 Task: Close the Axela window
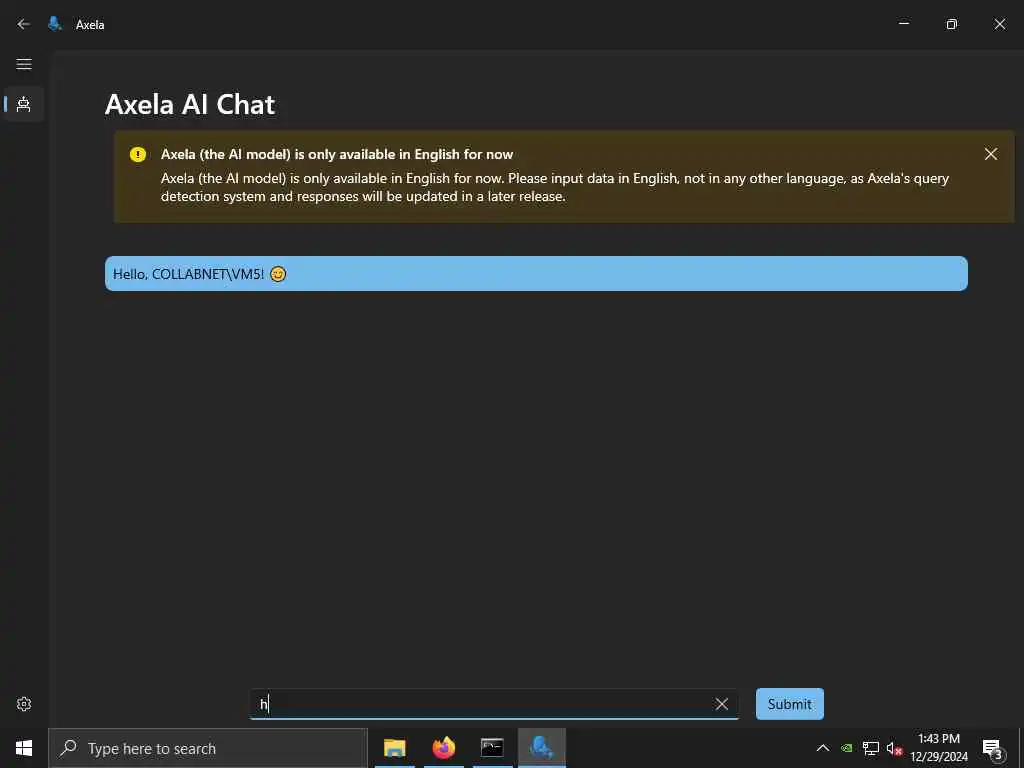click(1000, 24)
